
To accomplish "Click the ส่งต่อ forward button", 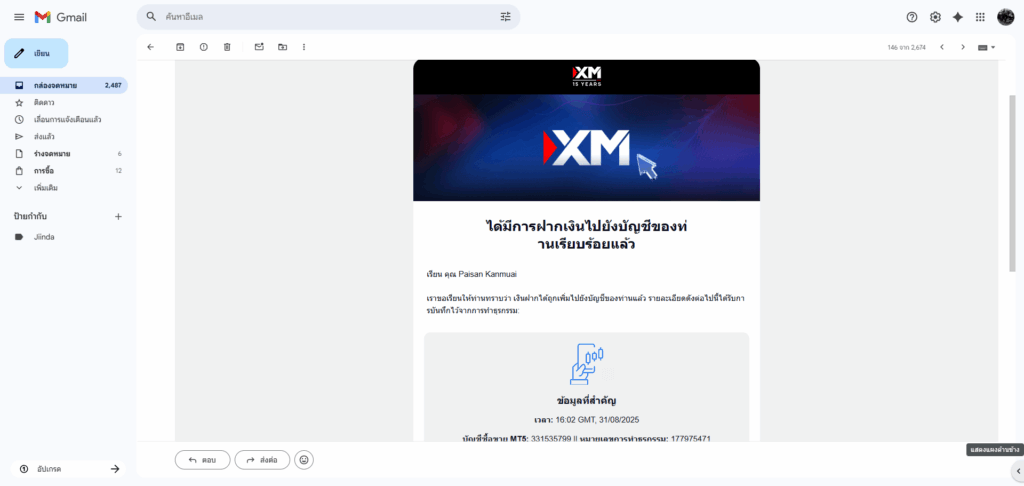I will click(262, 460).
